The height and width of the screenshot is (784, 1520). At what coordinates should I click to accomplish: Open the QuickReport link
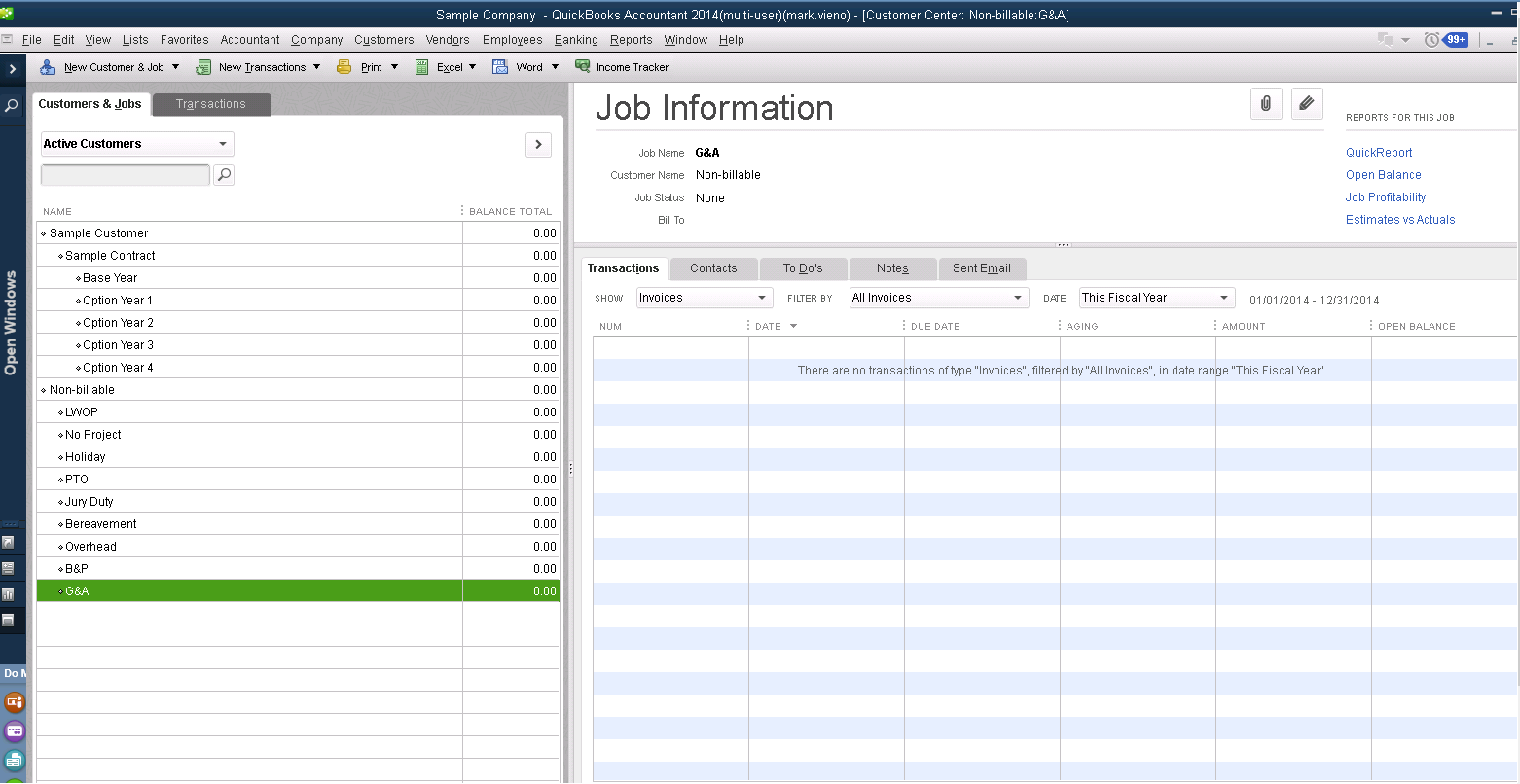pos(1379,153)
